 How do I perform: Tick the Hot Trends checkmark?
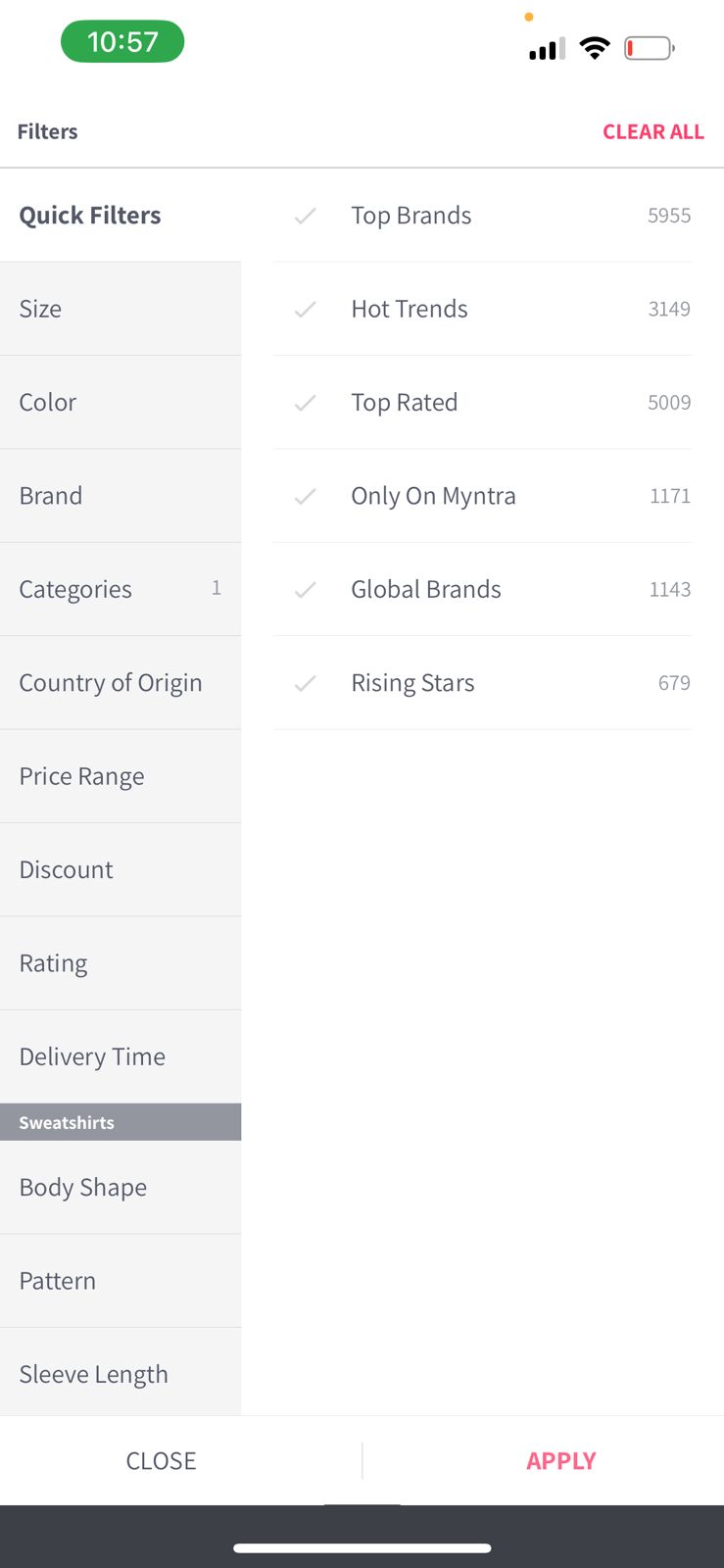[305, 310]
